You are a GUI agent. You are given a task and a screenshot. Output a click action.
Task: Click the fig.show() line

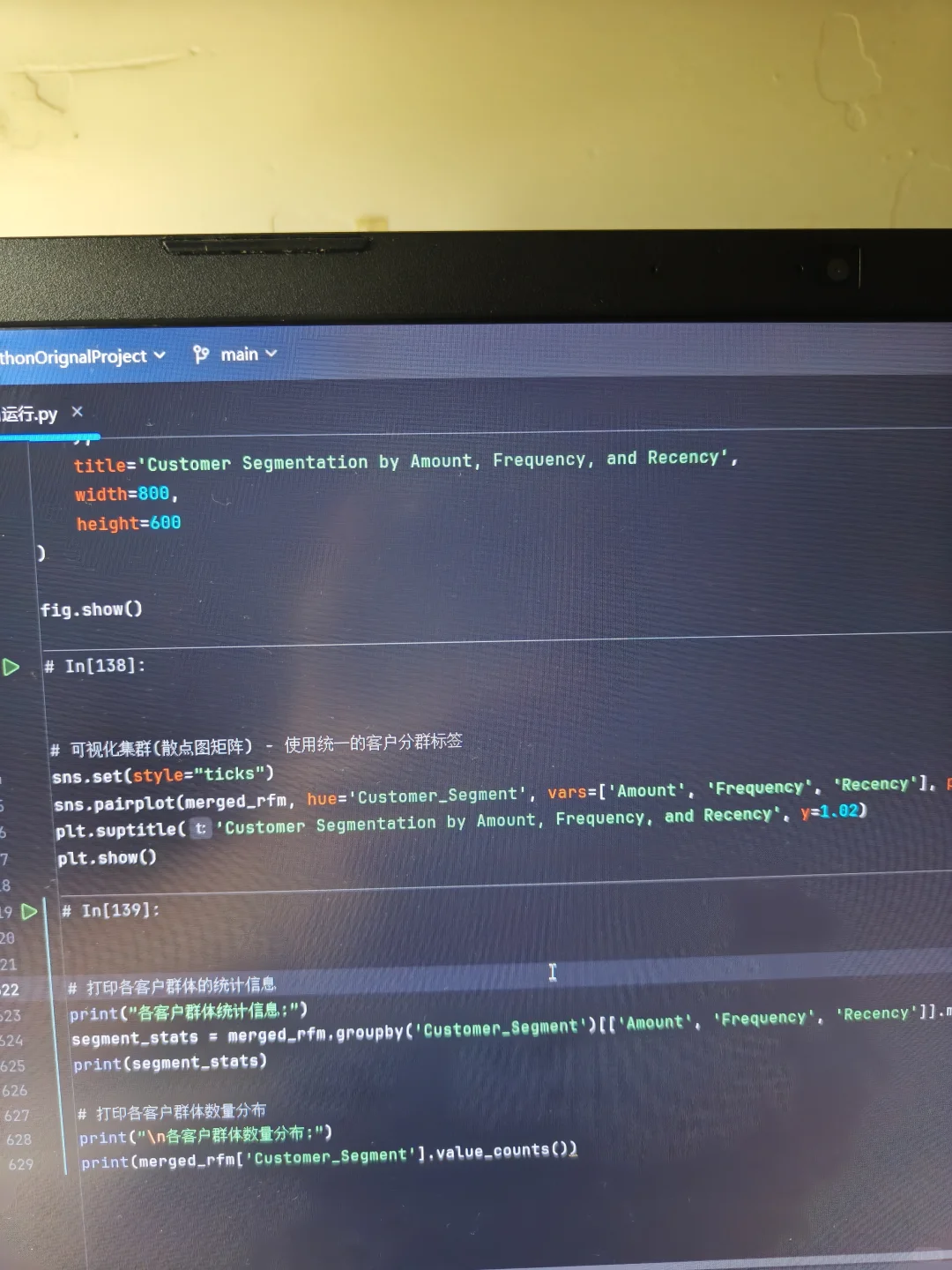[x=92, y=609]
